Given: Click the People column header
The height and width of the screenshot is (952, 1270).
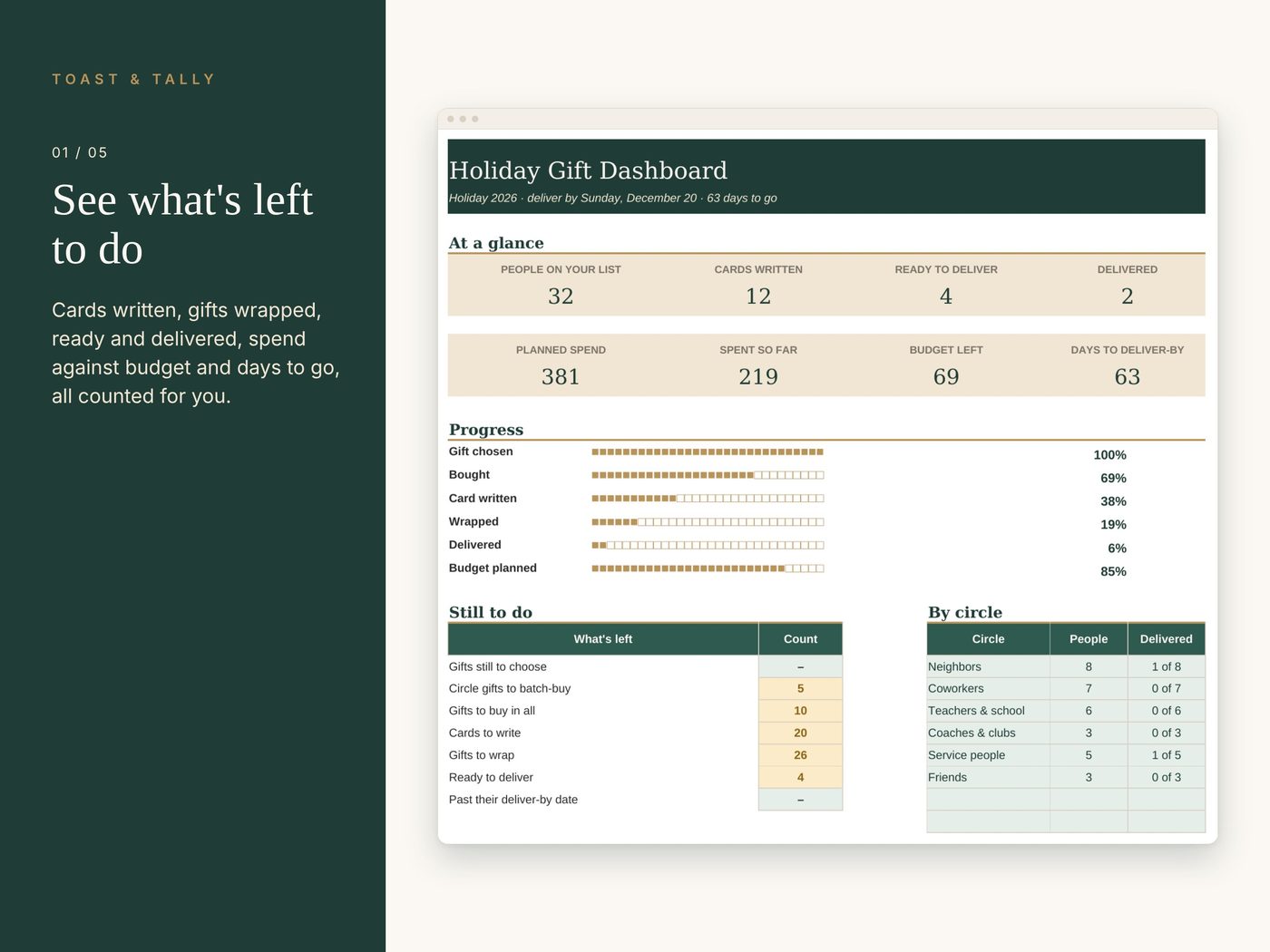Looking at the screenshot, I should pyautogui.click(x=1089, y=639).
